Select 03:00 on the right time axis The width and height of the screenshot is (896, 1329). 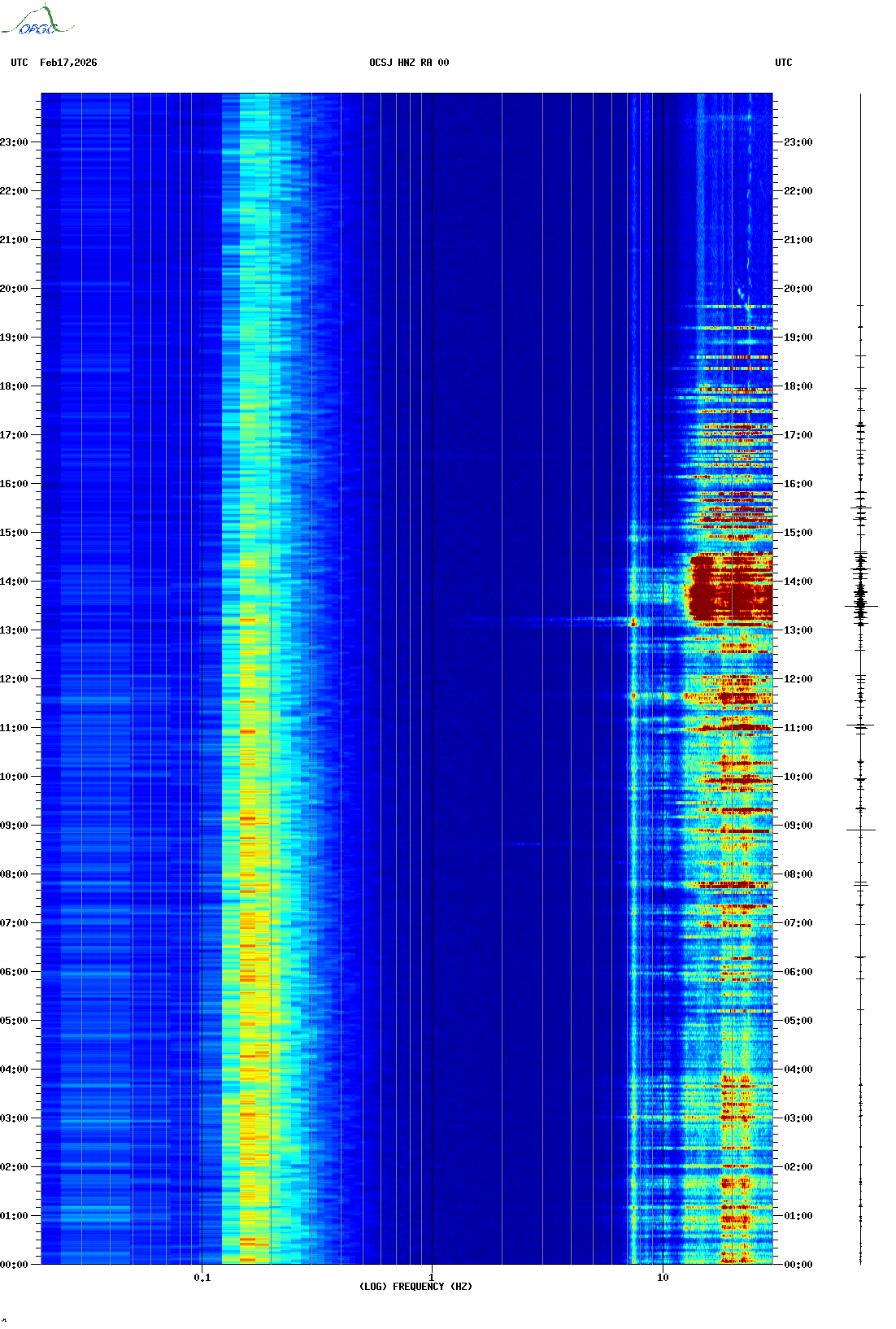[x=798, y=1118]
